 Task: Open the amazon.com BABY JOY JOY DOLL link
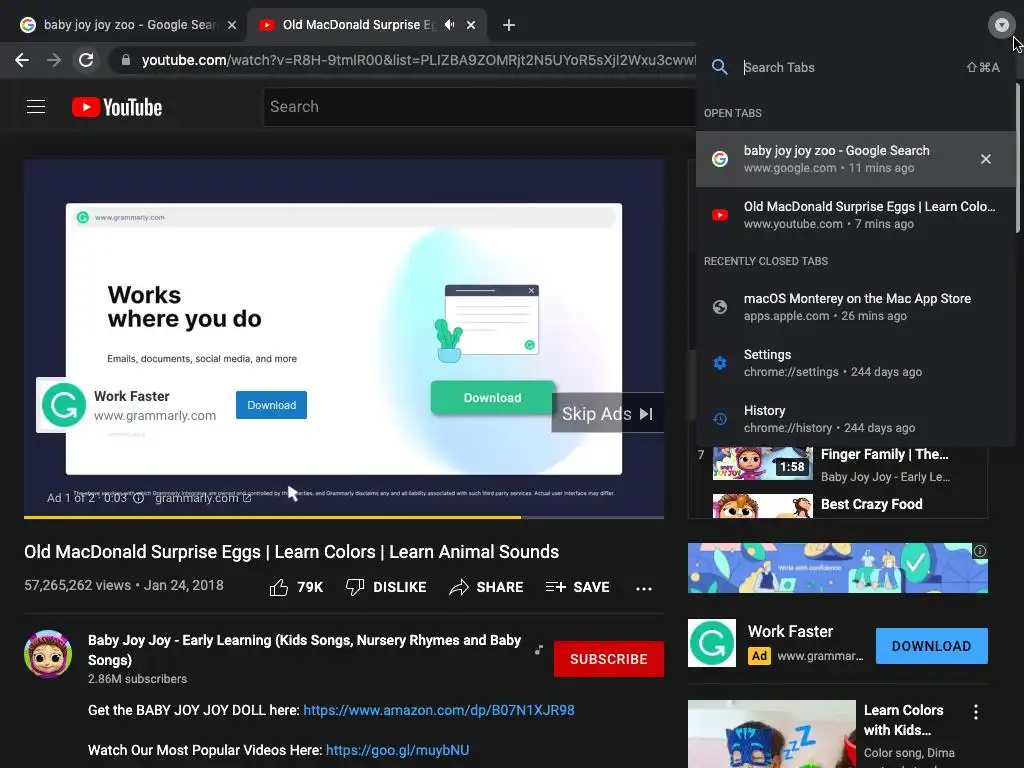(439, 711)
